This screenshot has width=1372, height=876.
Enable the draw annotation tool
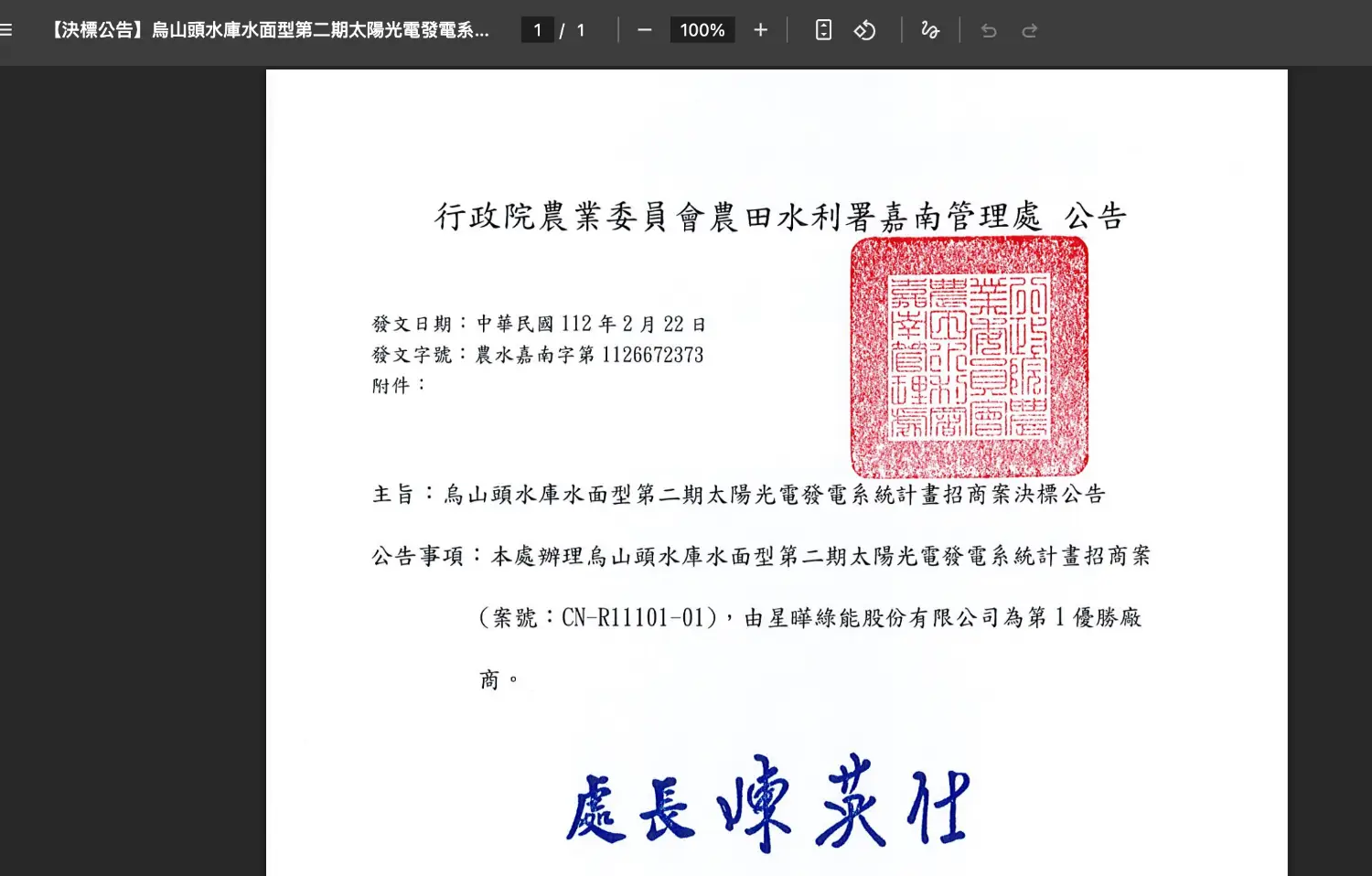(x=930, y=30)
